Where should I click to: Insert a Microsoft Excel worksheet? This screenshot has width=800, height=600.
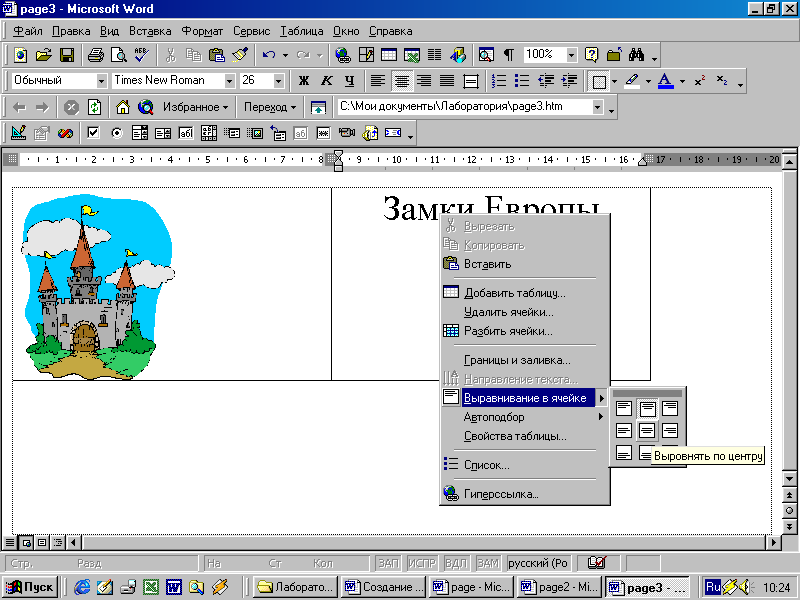pos(412,55)
